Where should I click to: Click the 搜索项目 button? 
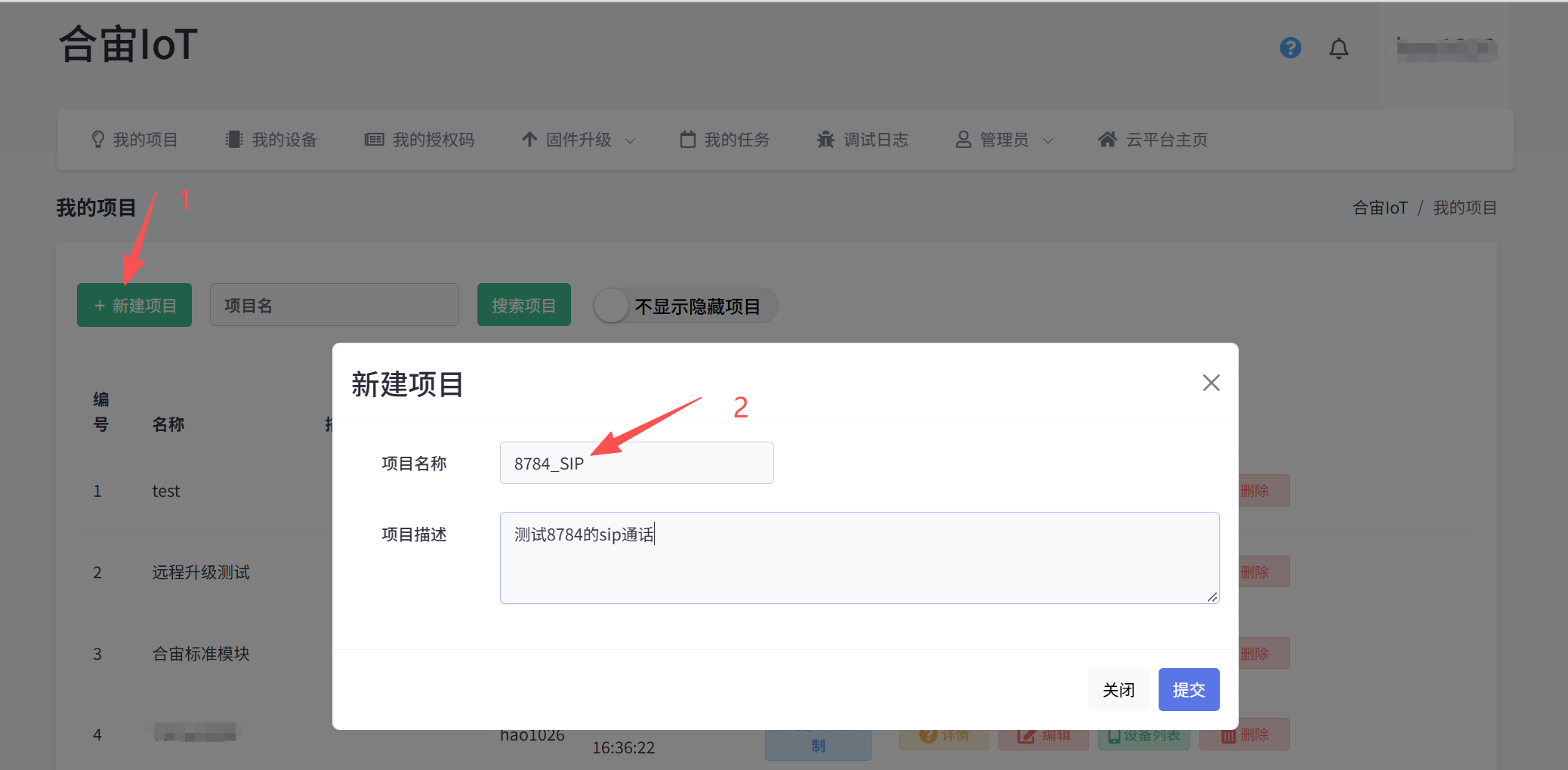524,305
